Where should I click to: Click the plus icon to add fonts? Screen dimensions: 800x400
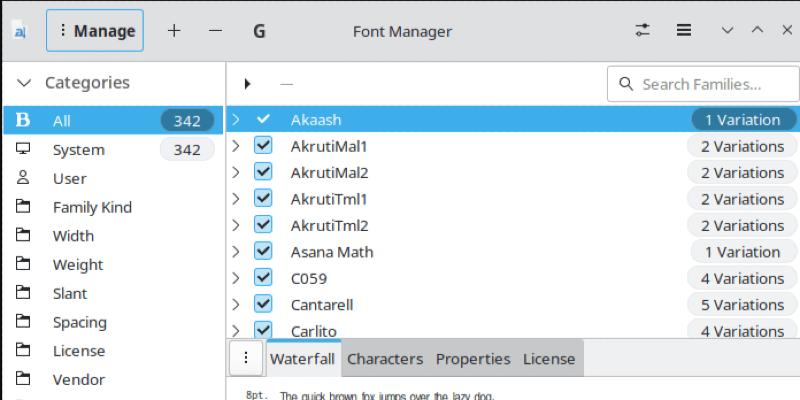(174, 30)
